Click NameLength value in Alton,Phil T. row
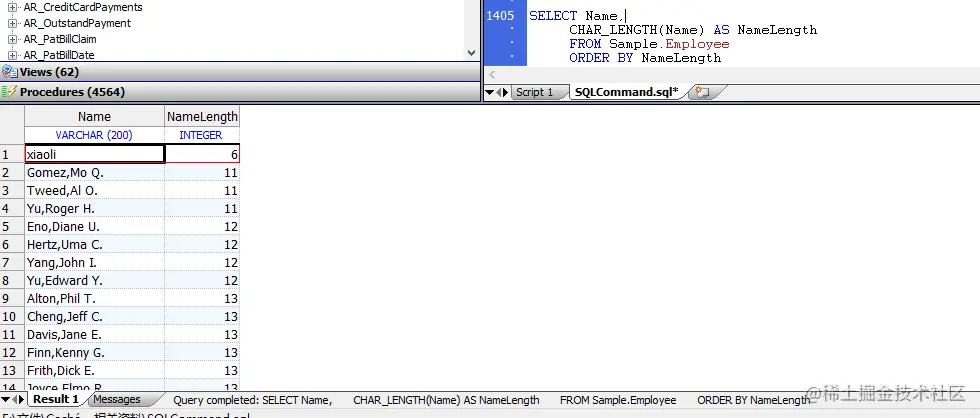Image resolution: width=980 pixels, height=418 pixels. [202, 299]
